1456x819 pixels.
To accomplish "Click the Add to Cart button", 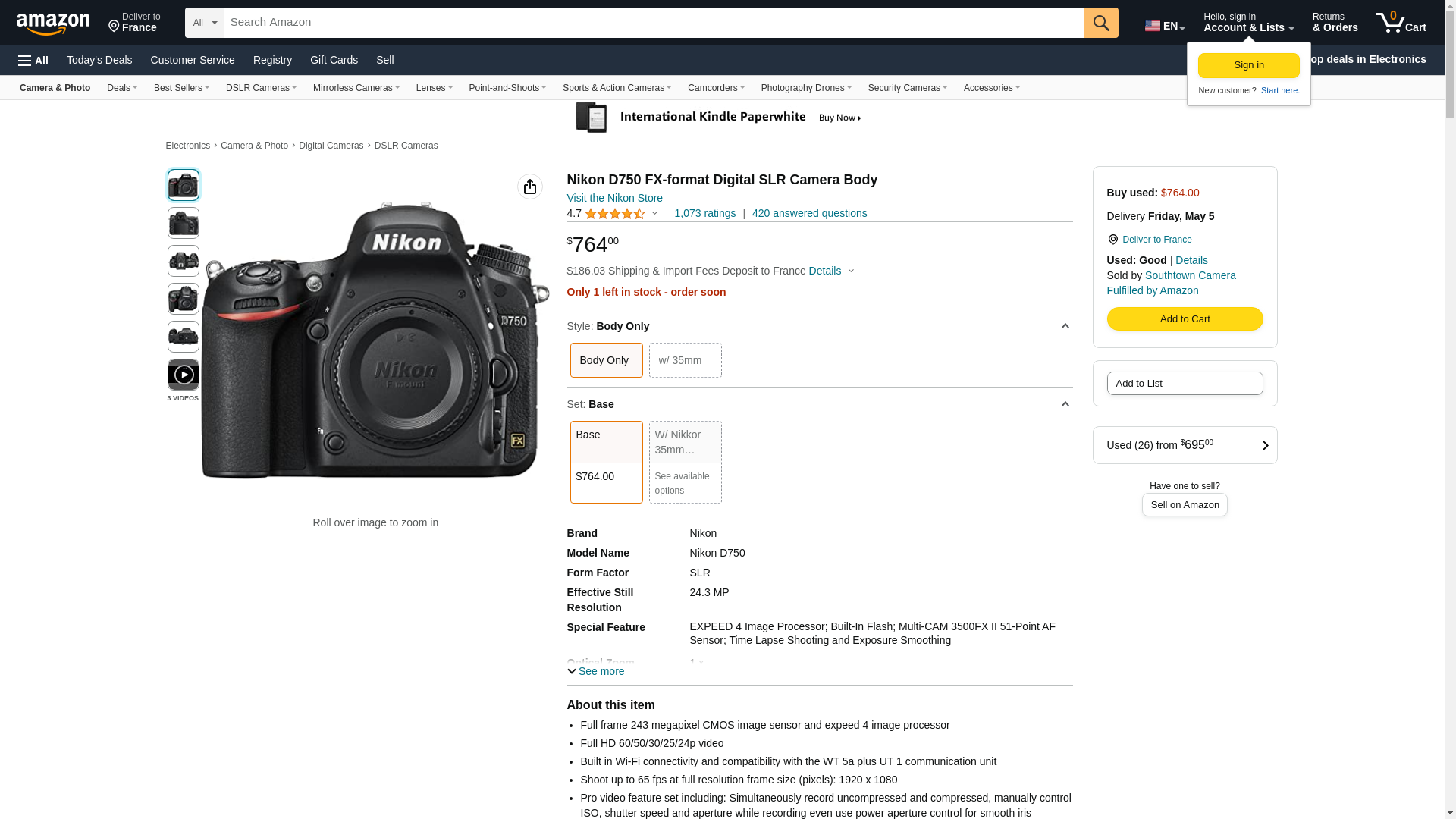I will [x=1184, y=319].
